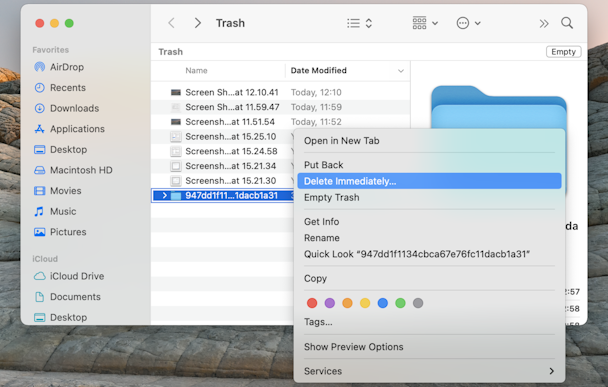Select file Screen Sh...at 12.10.41

231,92
